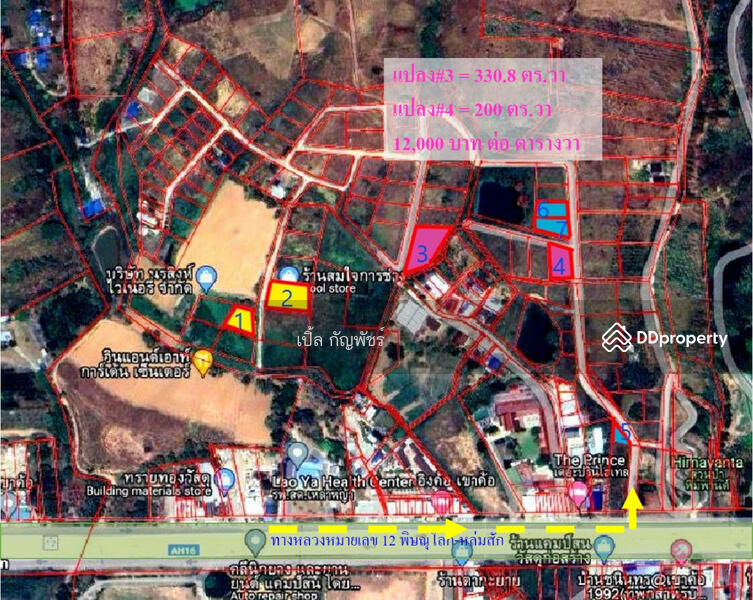Click the บริษัท นรสิงห์ ไวเนอรี่ จำกัด label
The image size is (753, 600).
[x=150, y=281]
